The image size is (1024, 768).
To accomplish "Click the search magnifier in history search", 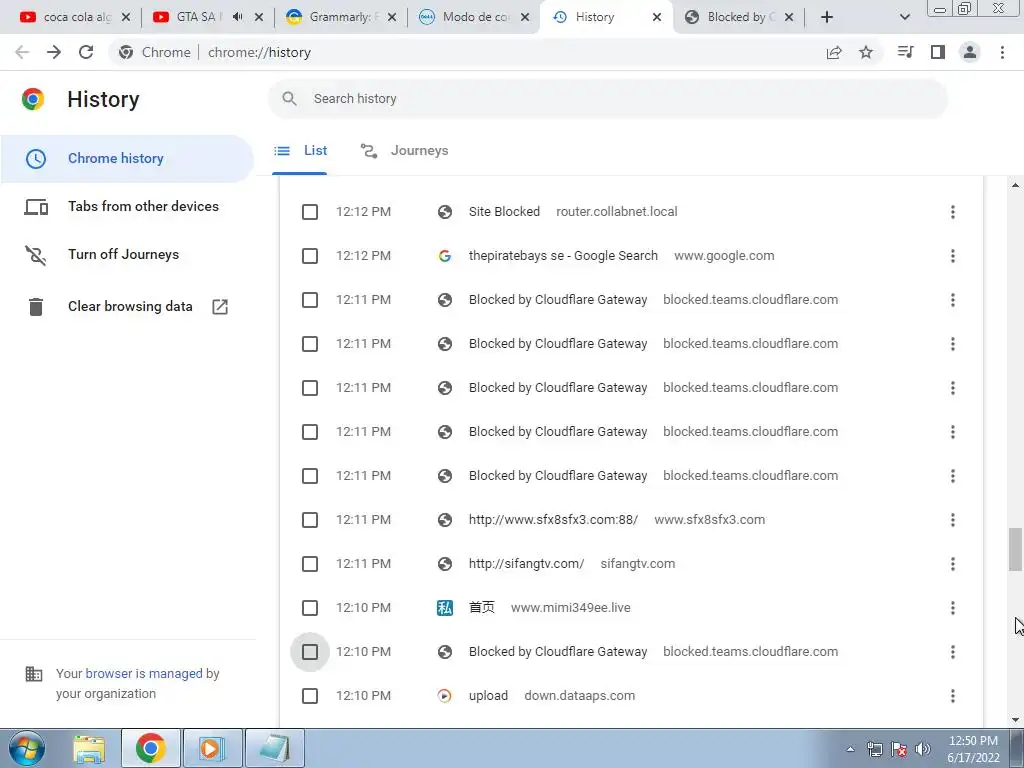I will click(x=289, y=99).
